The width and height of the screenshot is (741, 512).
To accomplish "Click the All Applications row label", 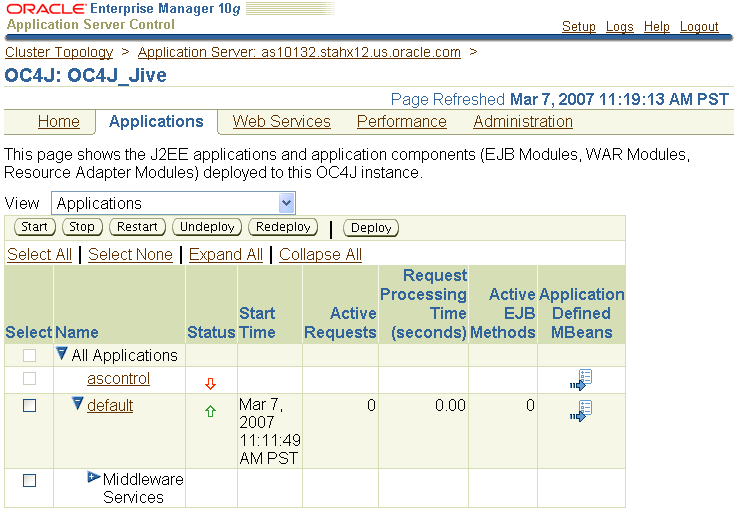I will [x=125, y=356].
